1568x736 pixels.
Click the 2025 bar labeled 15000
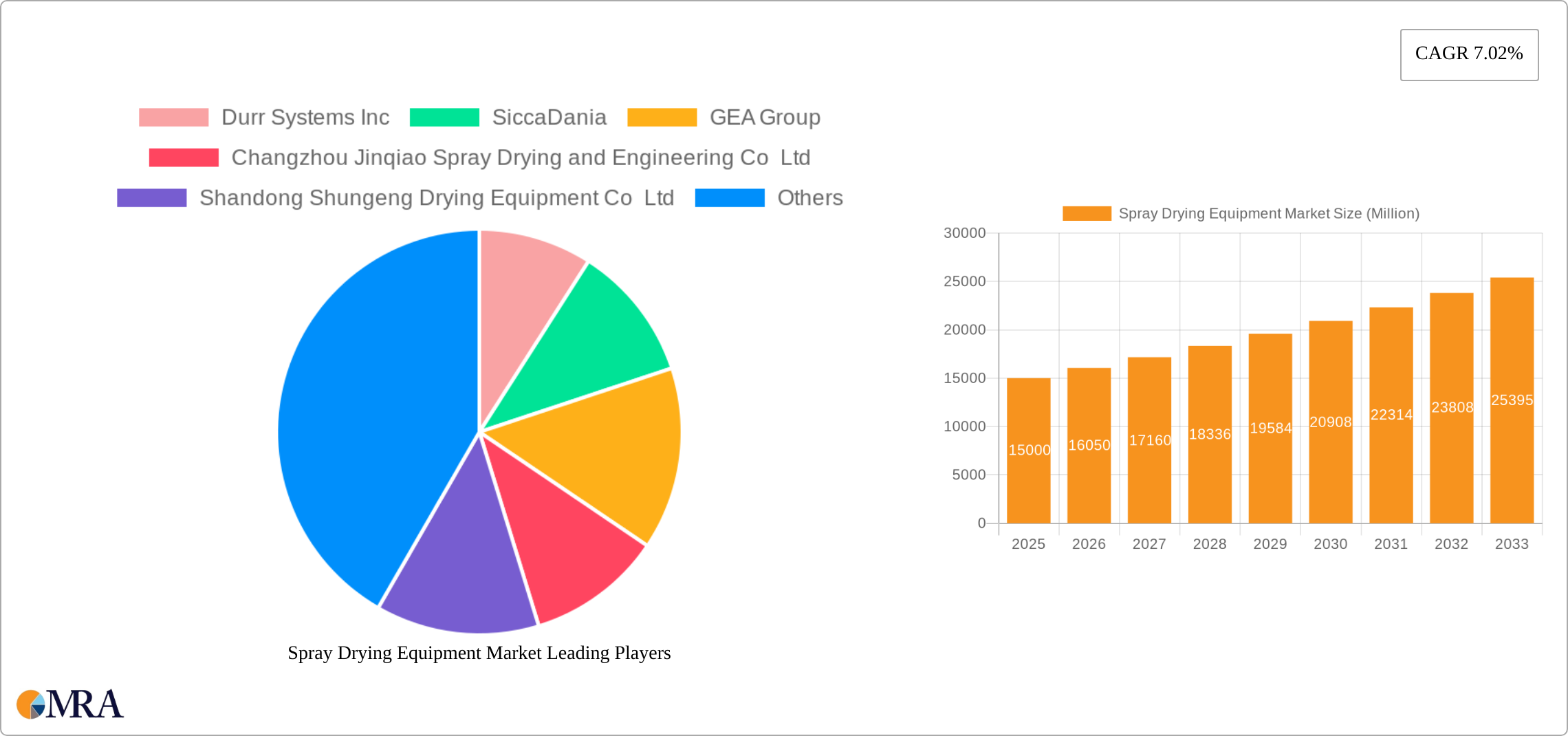click(x=1028, y=451)
